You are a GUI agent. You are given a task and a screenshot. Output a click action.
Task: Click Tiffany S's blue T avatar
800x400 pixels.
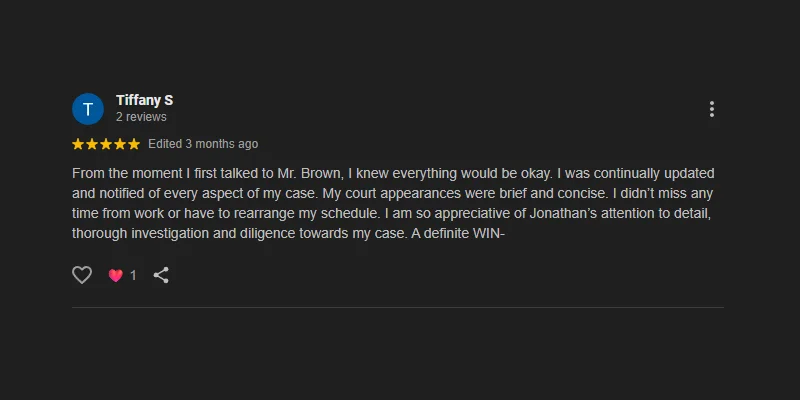[x=88, y=109]
